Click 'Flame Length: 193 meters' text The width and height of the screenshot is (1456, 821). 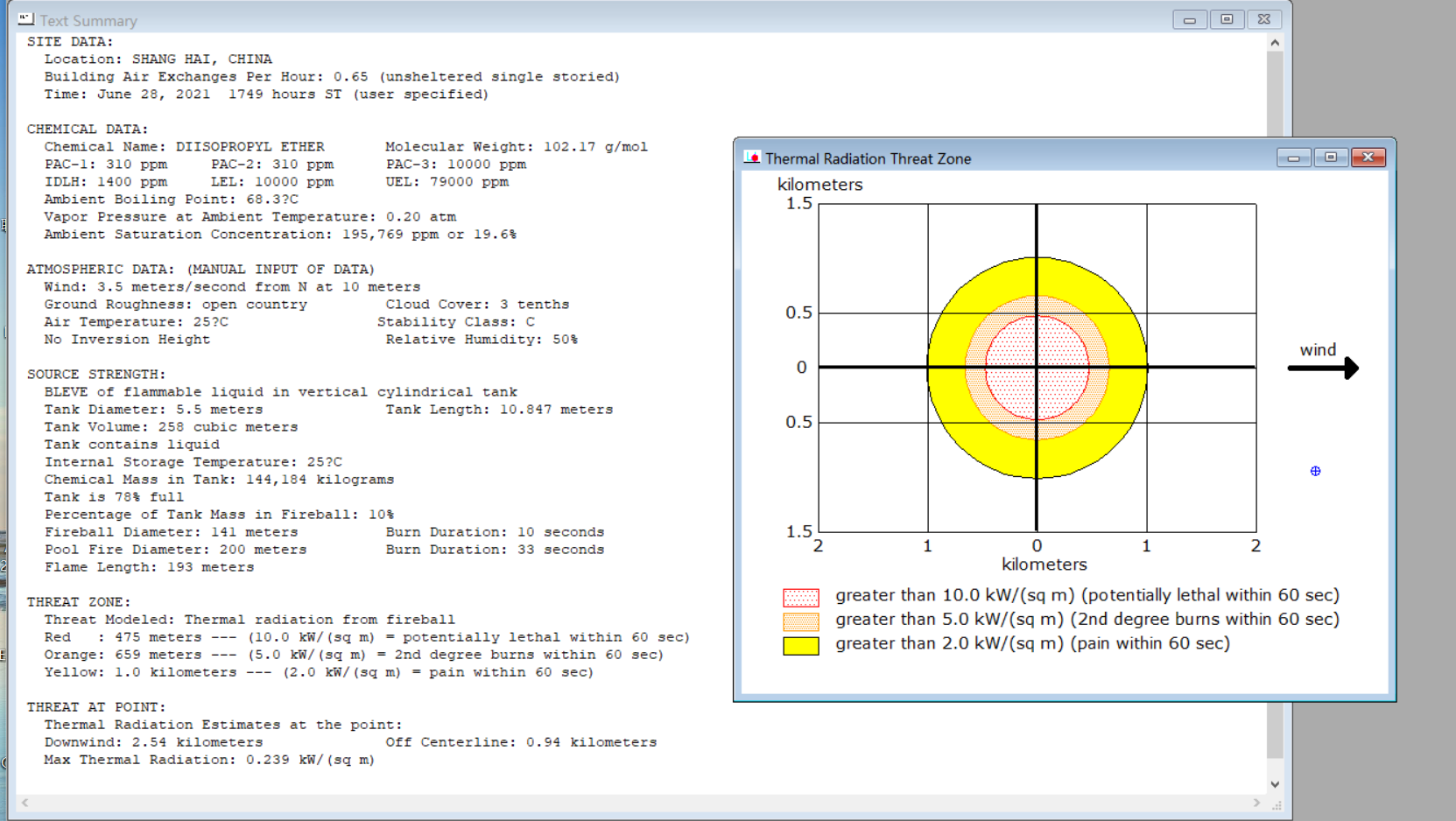pyautogui.click(x=150, y=567)
